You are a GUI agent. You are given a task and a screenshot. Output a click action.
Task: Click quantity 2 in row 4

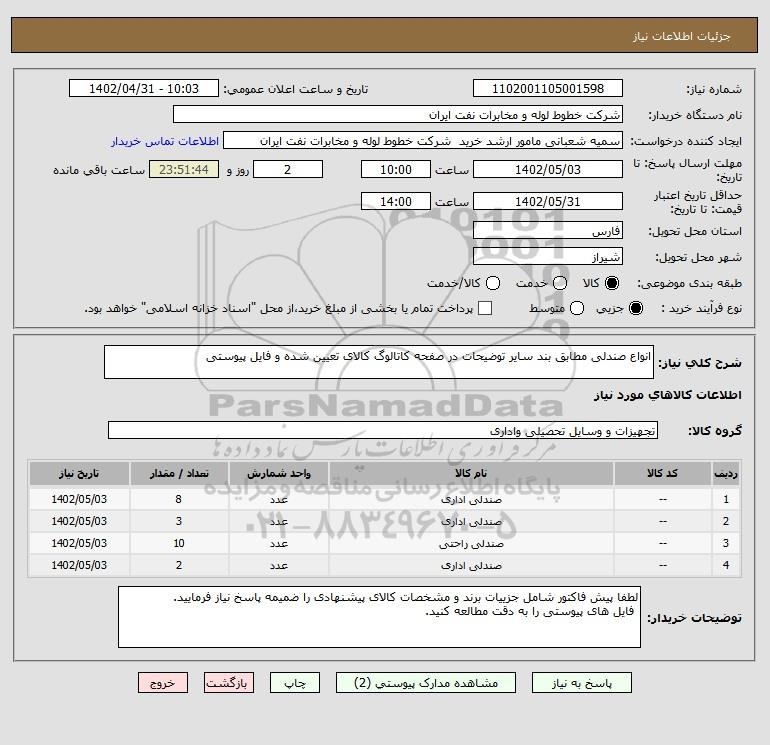click(179, 566)
